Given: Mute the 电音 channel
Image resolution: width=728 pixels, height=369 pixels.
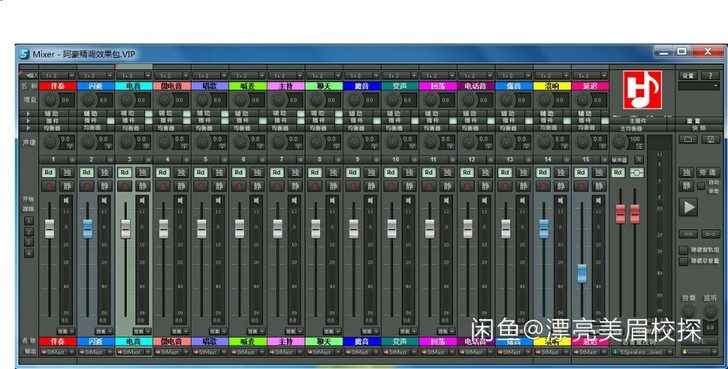Looking at the screenshot, I should [143, 186].
